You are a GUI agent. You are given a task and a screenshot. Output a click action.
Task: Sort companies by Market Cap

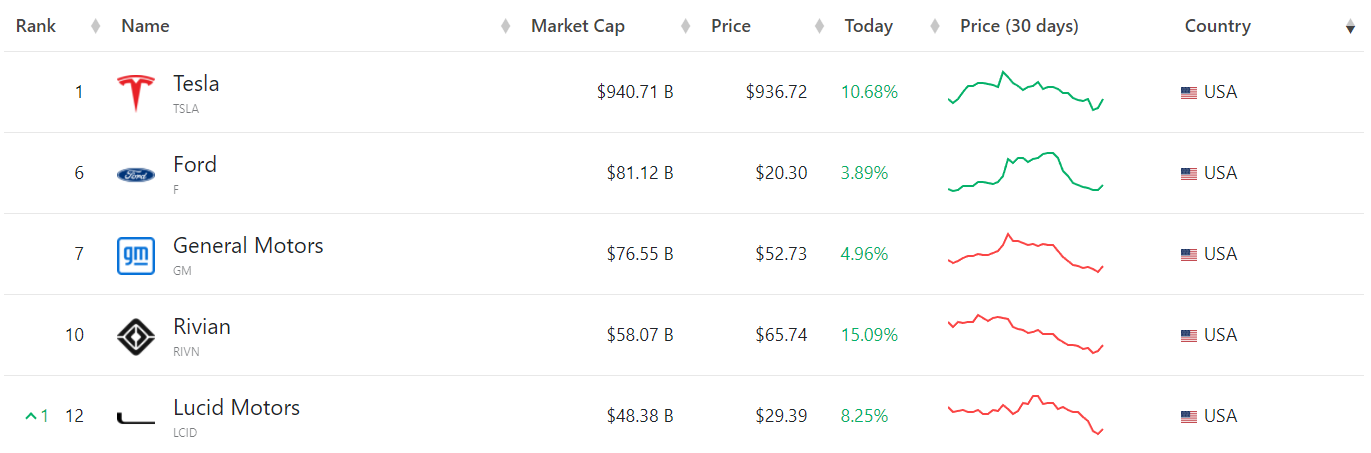578,26
